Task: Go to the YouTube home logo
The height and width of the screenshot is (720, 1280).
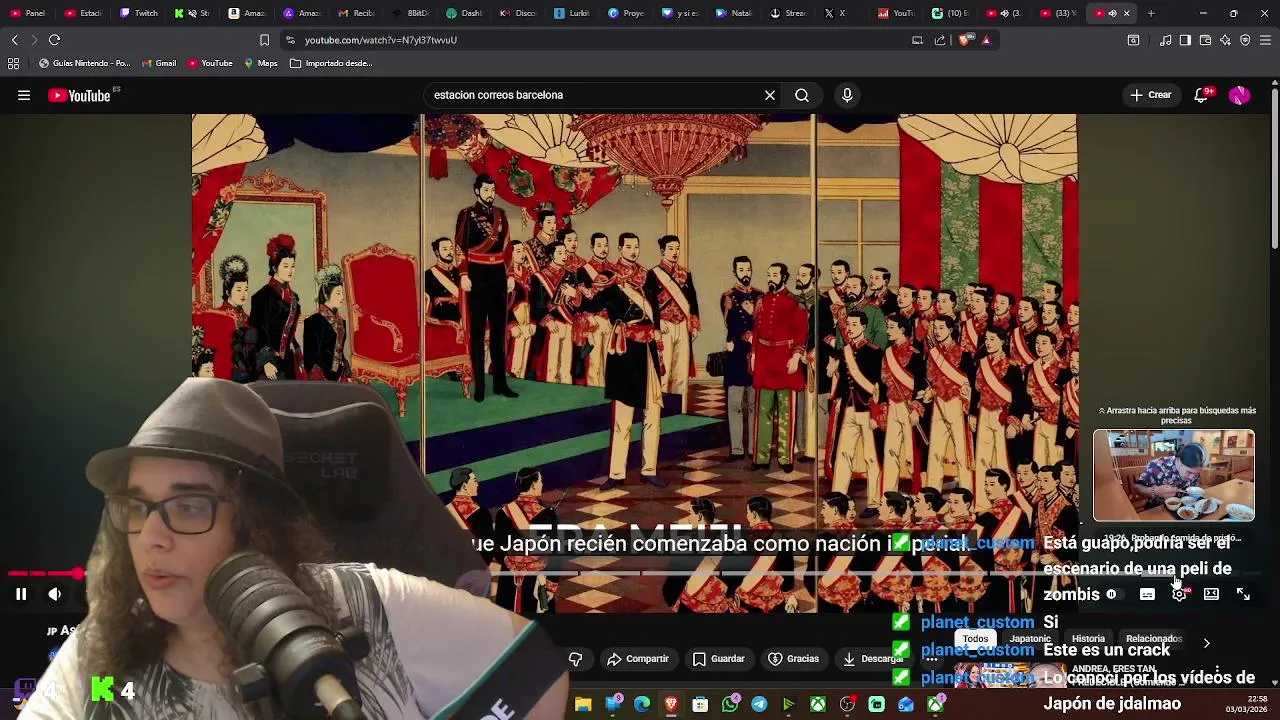Action: (x=80, y=95)
